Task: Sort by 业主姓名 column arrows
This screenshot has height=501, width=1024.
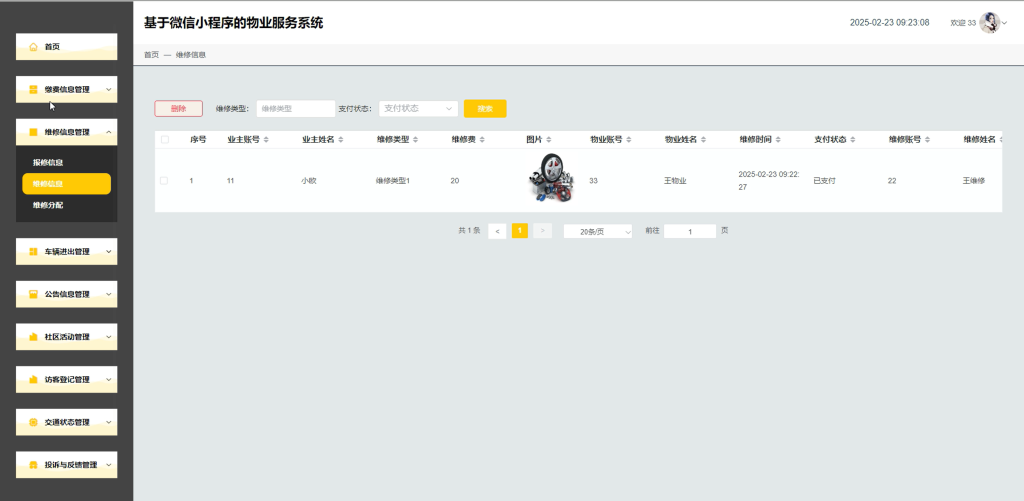Action: click(x=340, y=140)
